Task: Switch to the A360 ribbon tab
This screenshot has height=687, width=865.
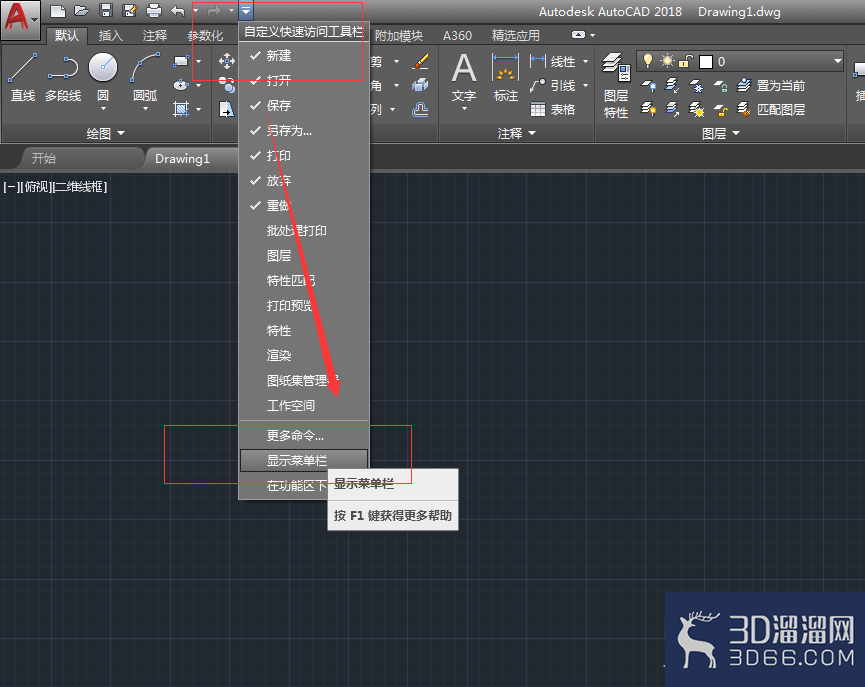Action: tap(457, 35)
